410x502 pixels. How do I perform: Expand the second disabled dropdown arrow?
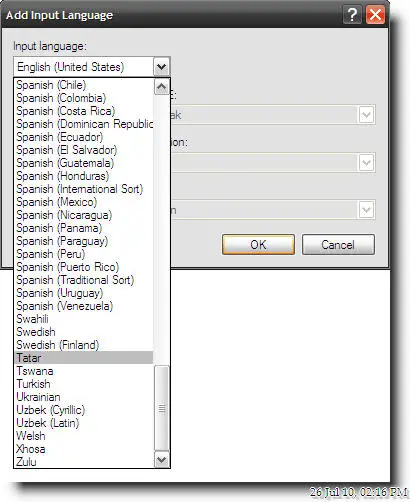point(366,163)
